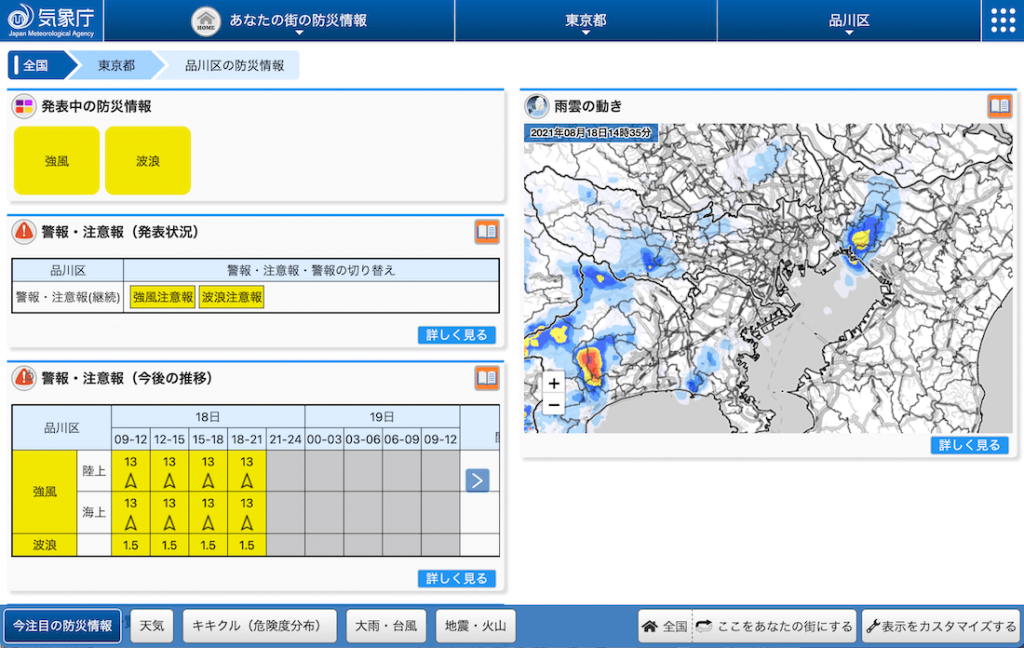Click ここをあなたの街にする button
1024x648 pixels.
coord(775,627)
